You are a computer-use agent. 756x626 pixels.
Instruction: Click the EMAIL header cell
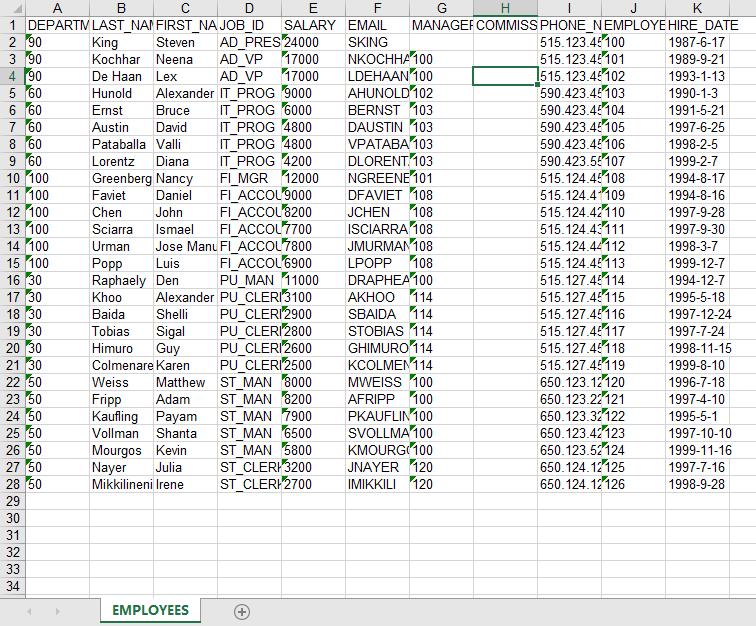coord(378,25)
